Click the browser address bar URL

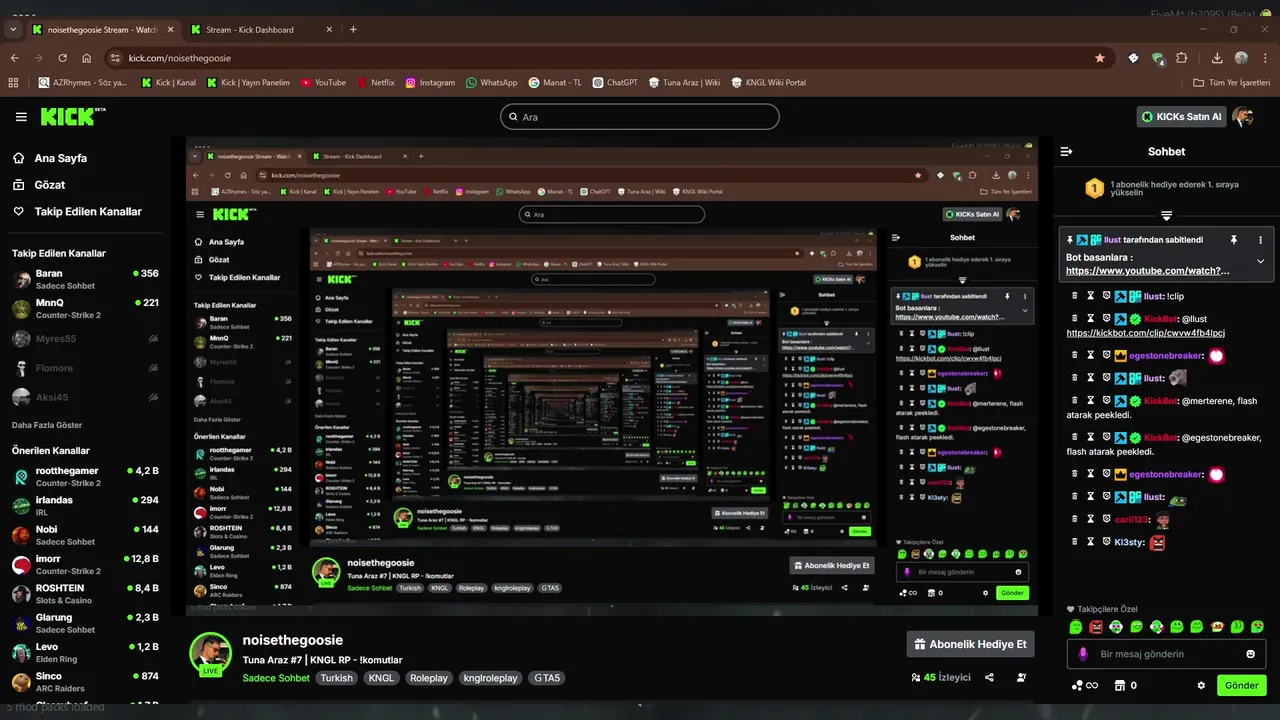pos(180,58)
